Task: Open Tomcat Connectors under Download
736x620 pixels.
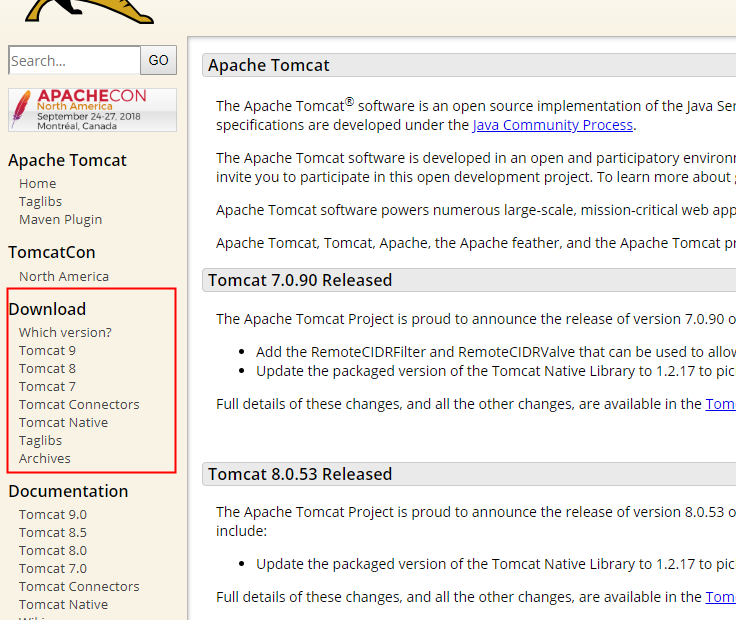Action: pyautogui.click(x=79, y=405)
